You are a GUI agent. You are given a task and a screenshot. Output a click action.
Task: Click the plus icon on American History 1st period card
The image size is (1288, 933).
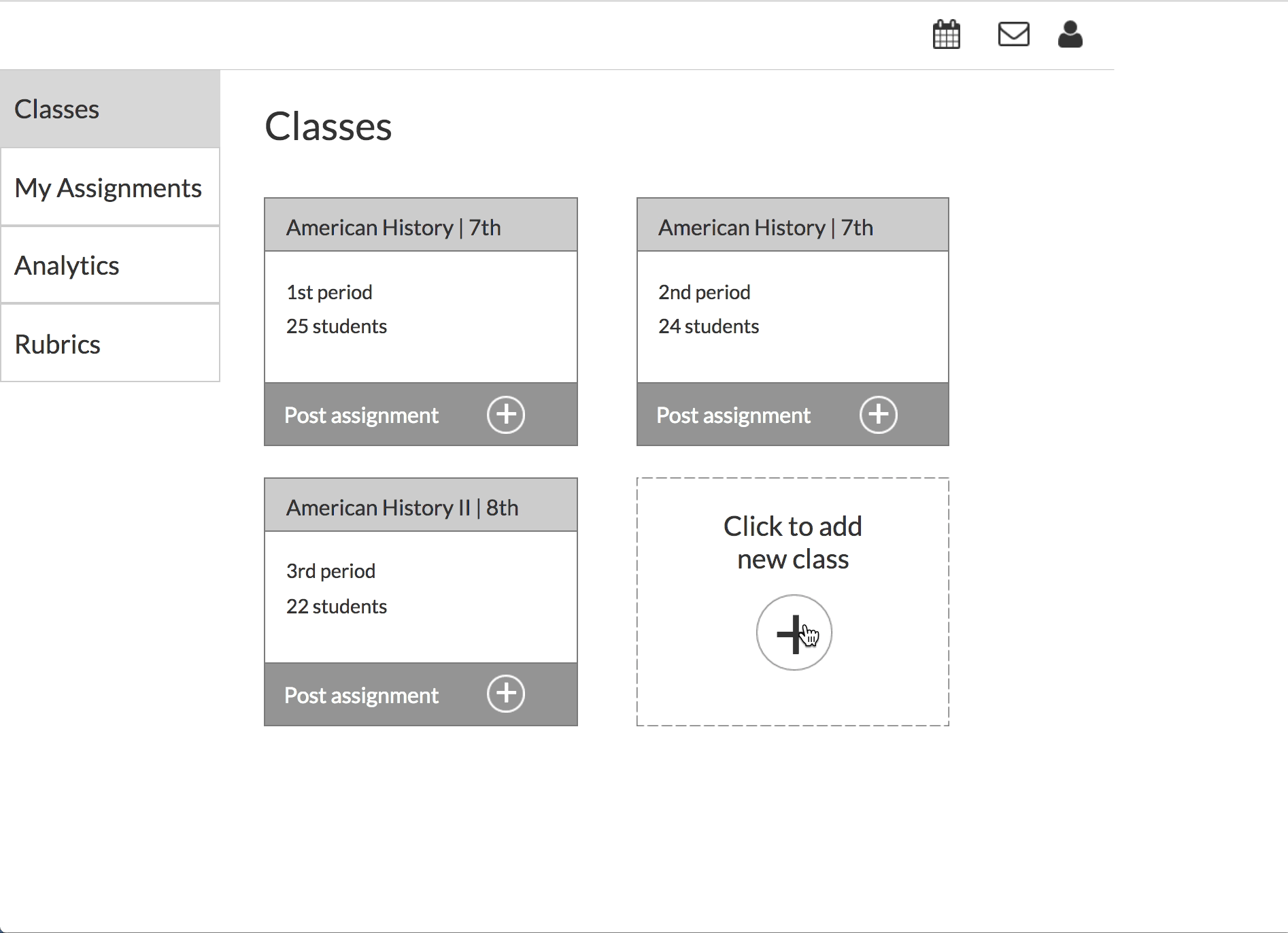click(x=506, y=414)
